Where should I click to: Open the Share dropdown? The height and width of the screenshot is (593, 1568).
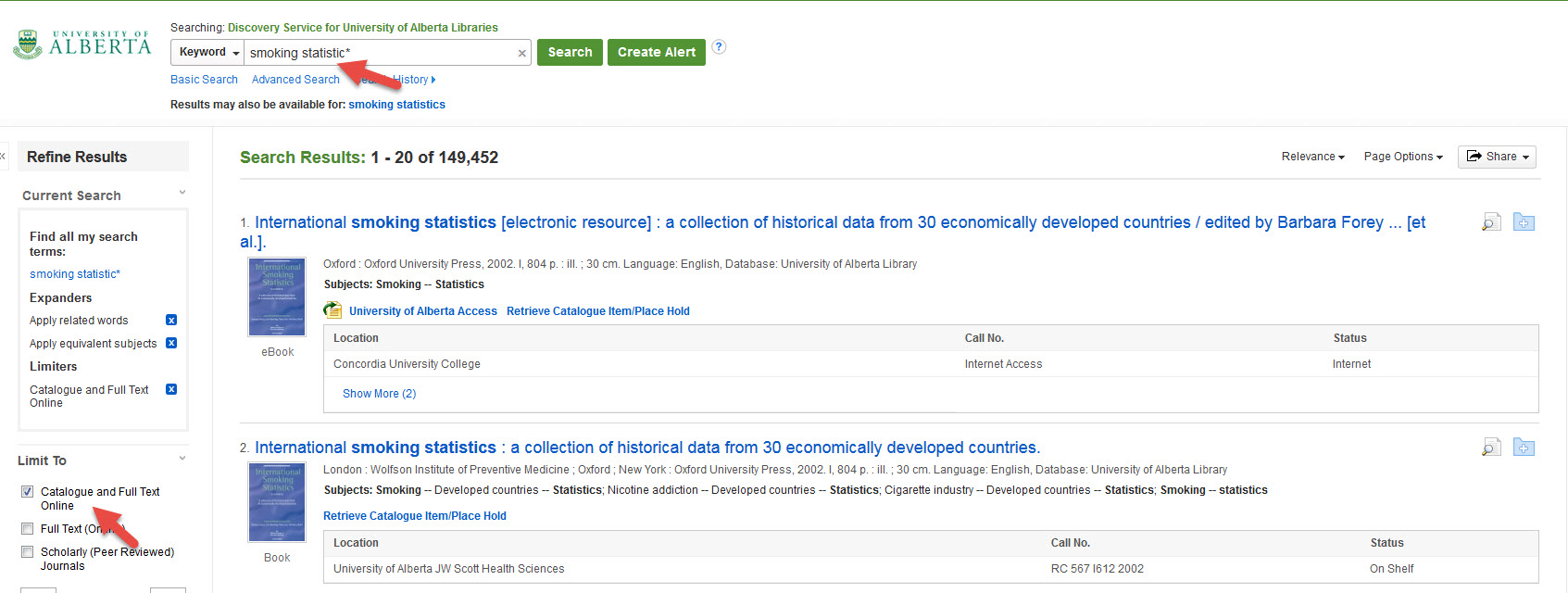tap(1497, 157)
